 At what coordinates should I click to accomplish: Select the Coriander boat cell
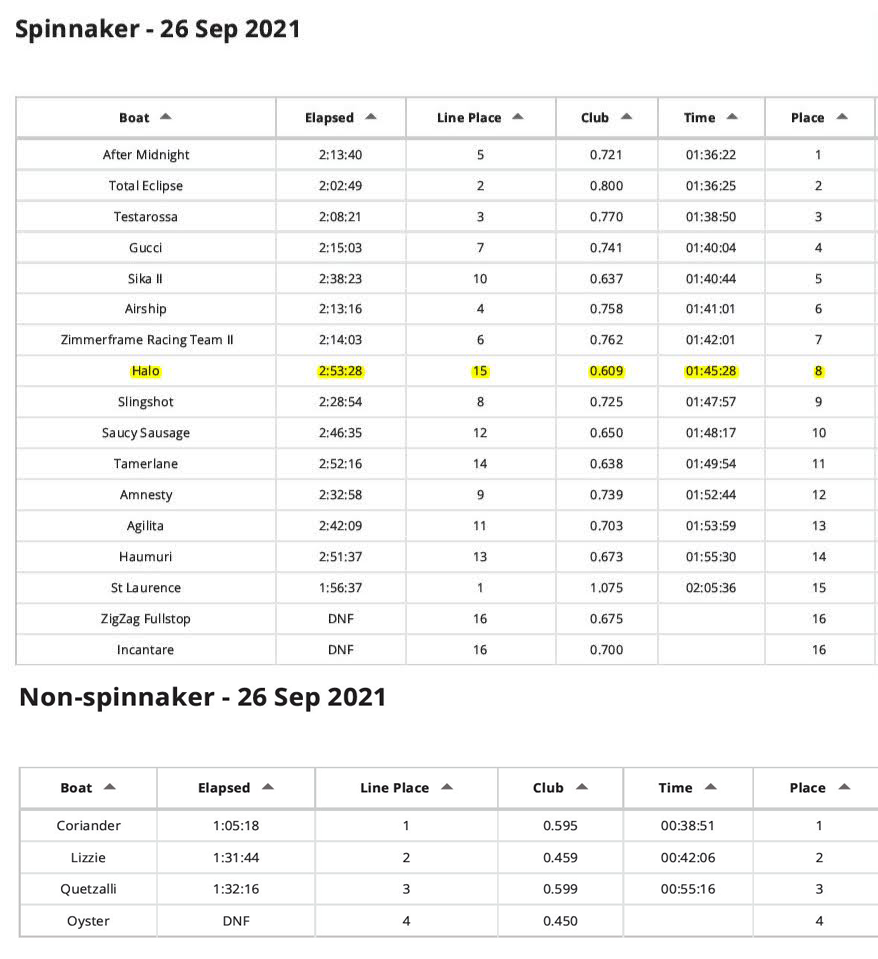pos(89,826)
